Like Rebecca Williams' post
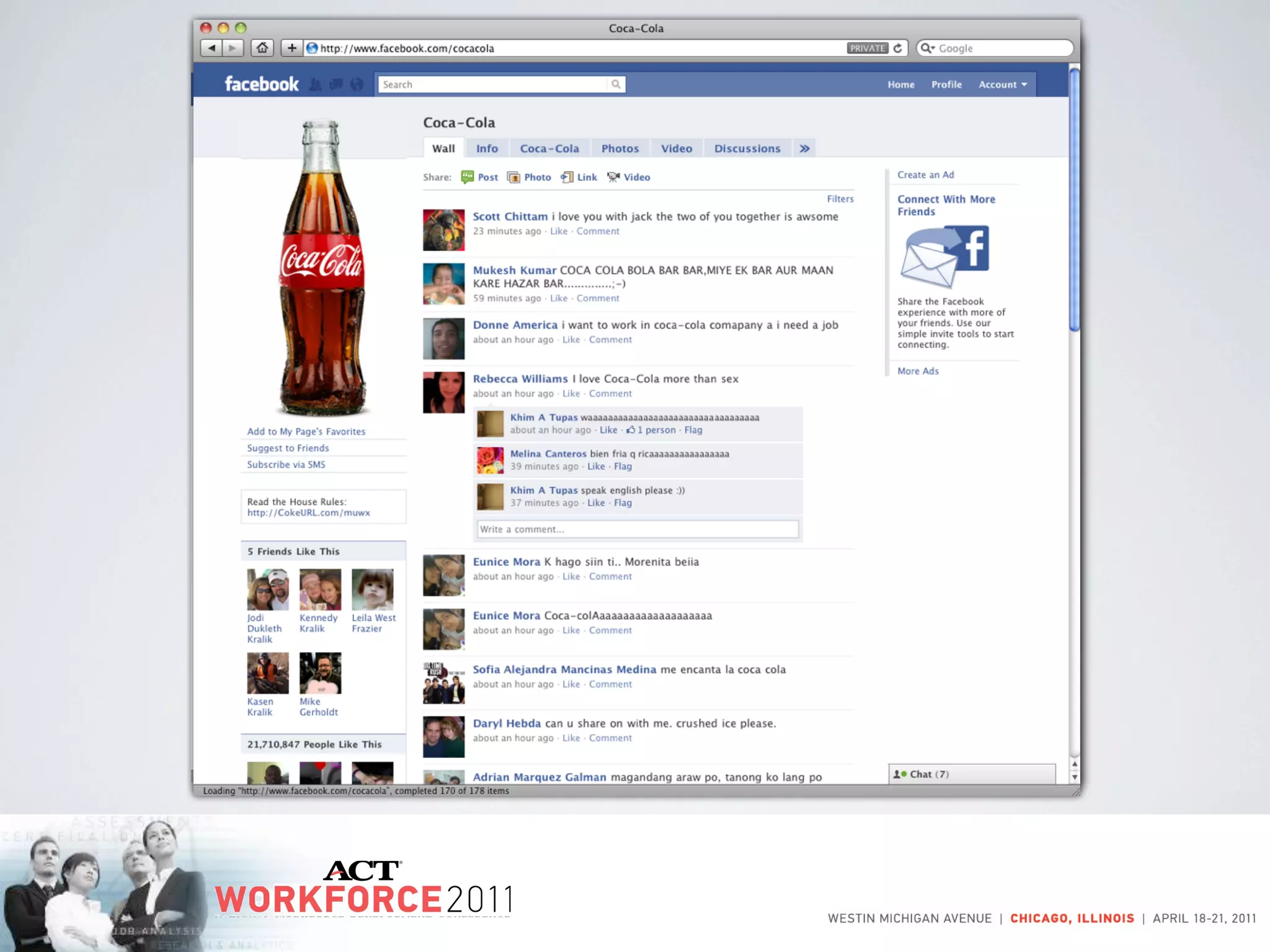1270x952 pixels. (571, 394)
